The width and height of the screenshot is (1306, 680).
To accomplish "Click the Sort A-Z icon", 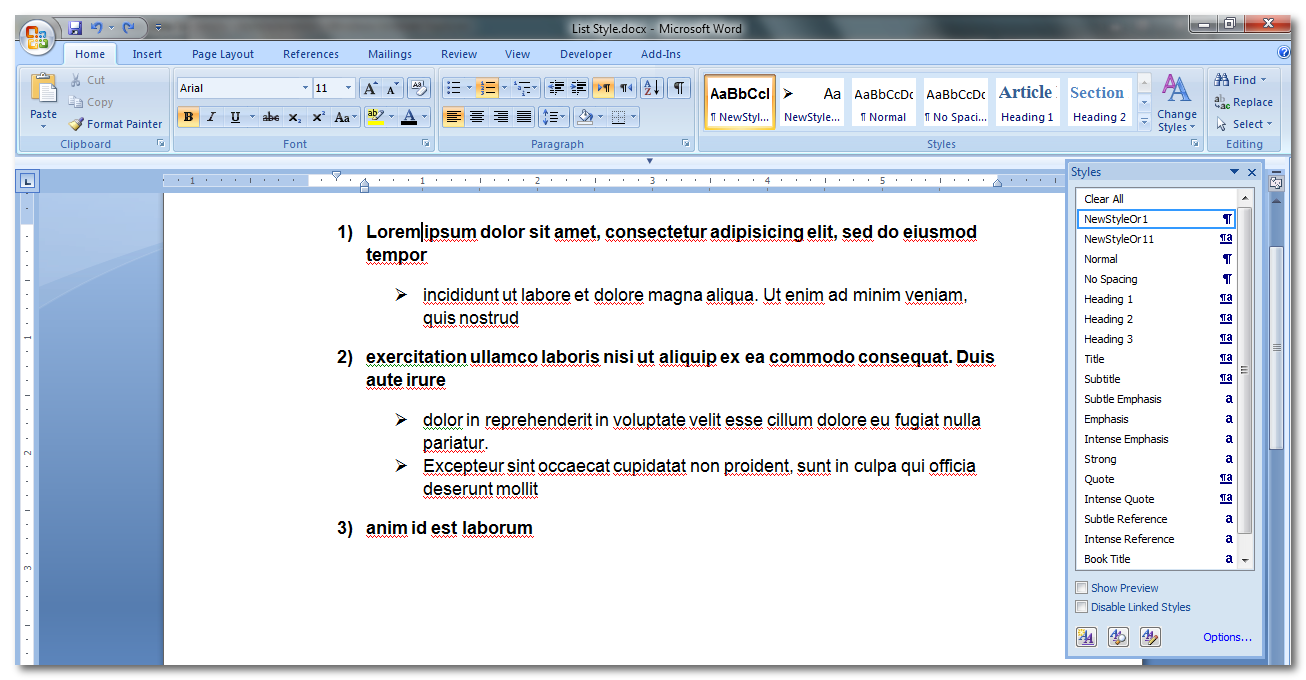I will [651, 88].
